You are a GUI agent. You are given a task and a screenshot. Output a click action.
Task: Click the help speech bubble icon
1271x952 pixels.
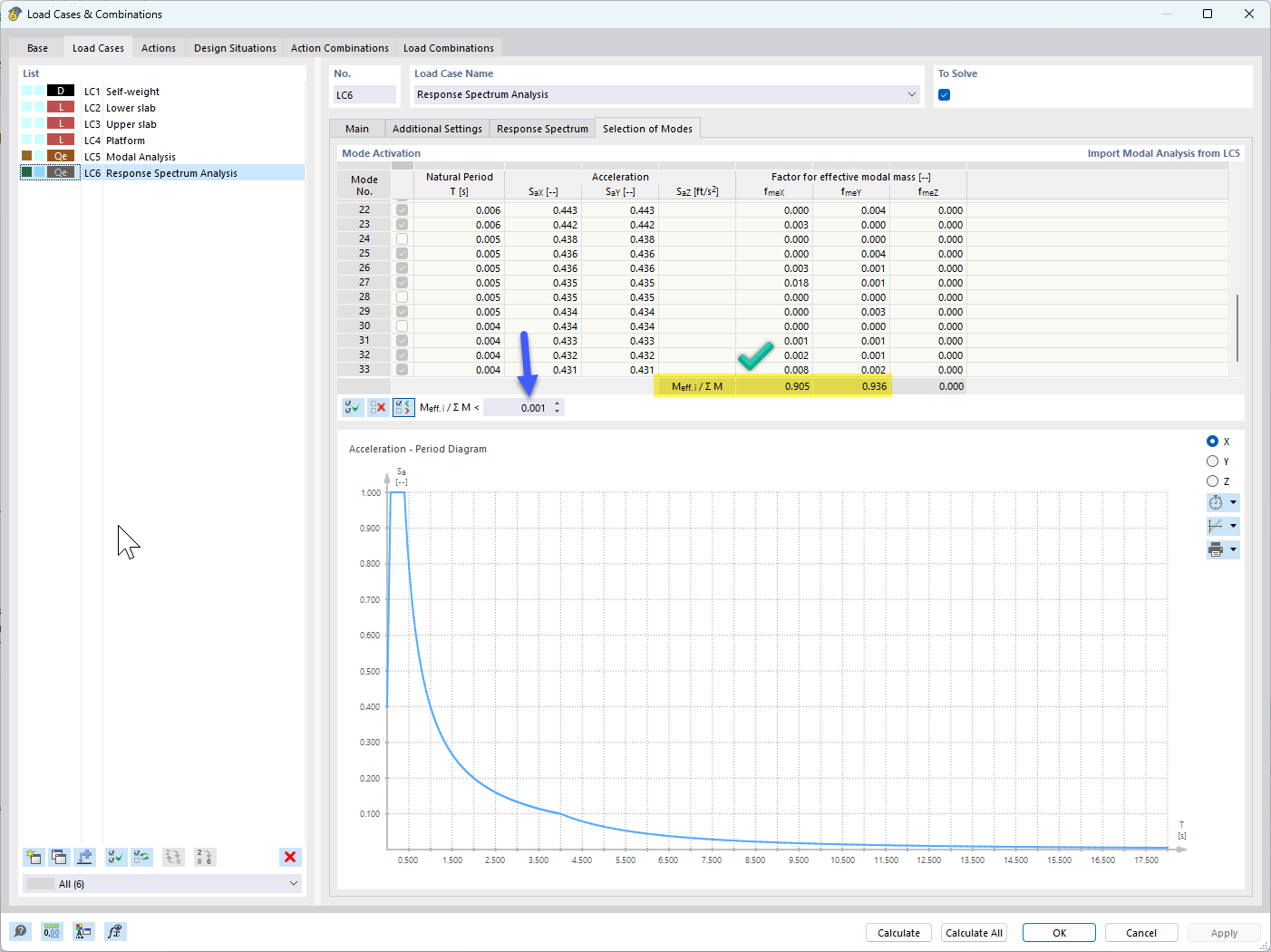(x=20, y=931)
